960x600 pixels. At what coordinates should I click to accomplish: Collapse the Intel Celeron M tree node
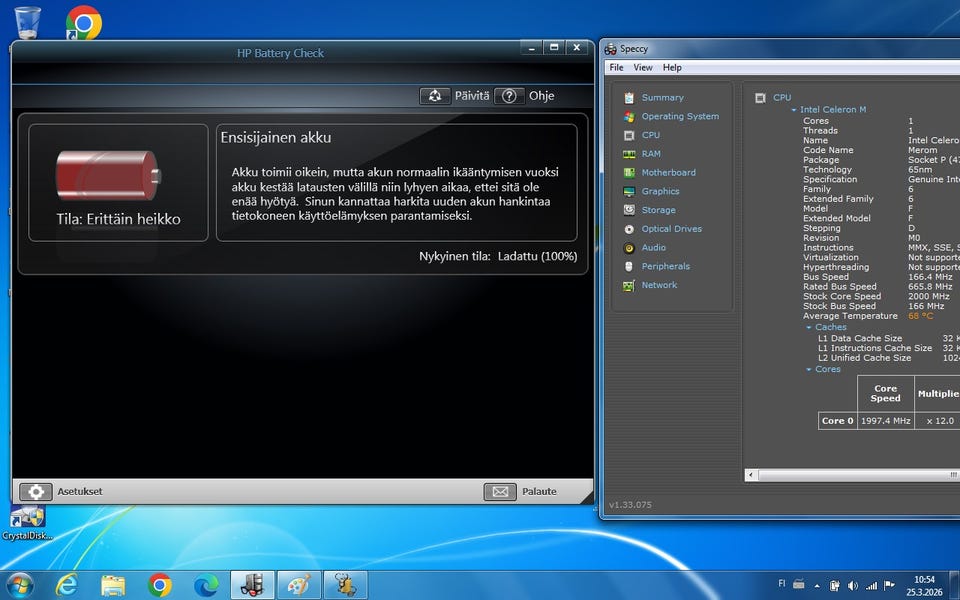pyautogui.click(x=794, y=110)
